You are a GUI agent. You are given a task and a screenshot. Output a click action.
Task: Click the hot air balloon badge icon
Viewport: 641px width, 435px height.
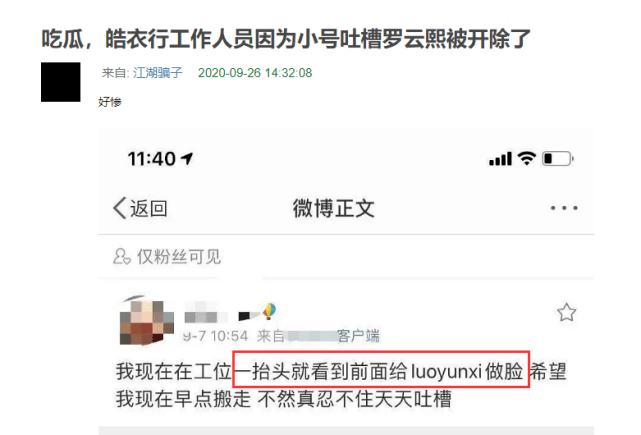tap(269, 311)
